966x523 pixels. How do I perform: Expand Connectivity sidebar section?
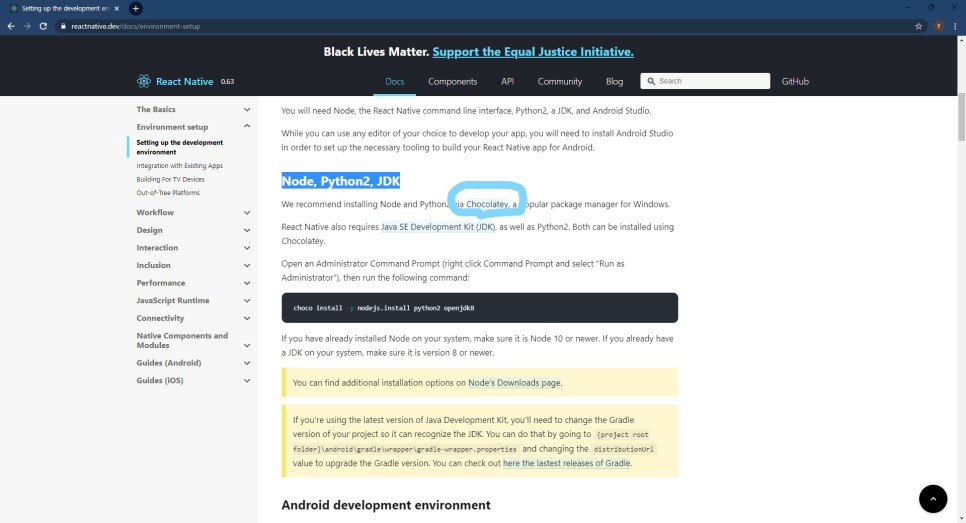click(192, 318)
